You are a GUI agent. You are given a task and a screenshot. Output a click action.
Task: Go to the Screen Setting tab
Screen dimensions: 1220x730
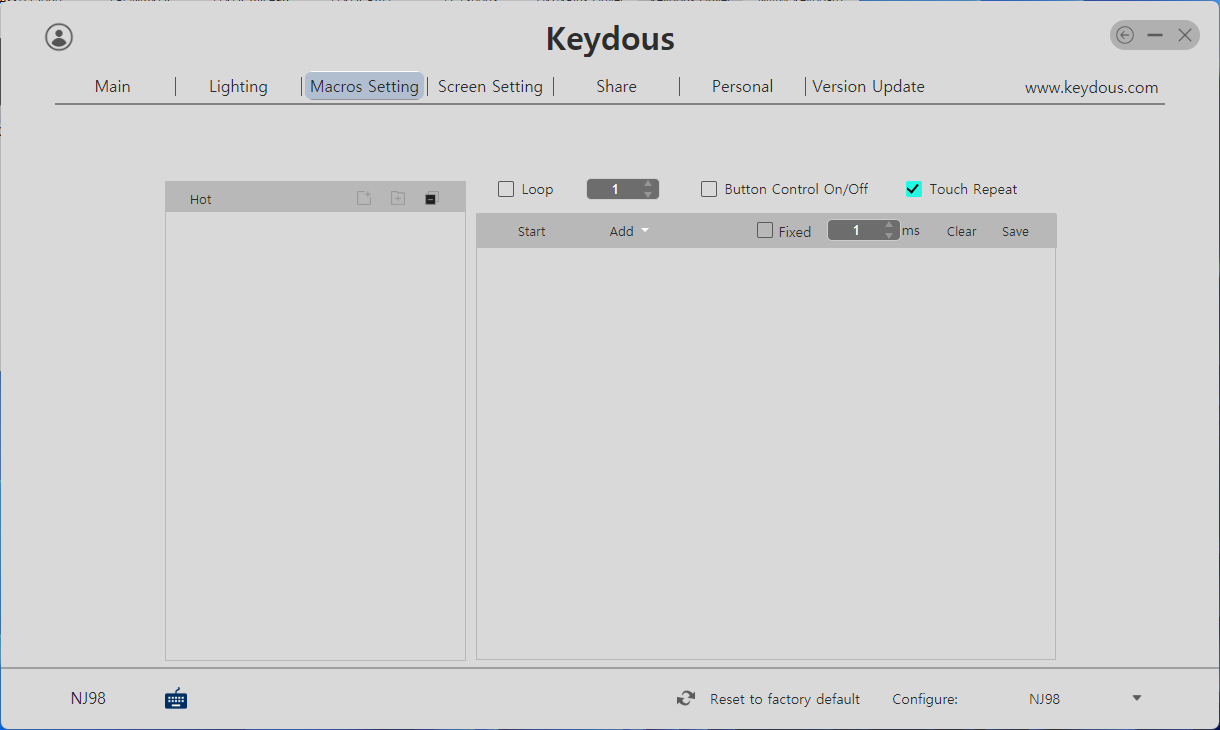point(490,86)
